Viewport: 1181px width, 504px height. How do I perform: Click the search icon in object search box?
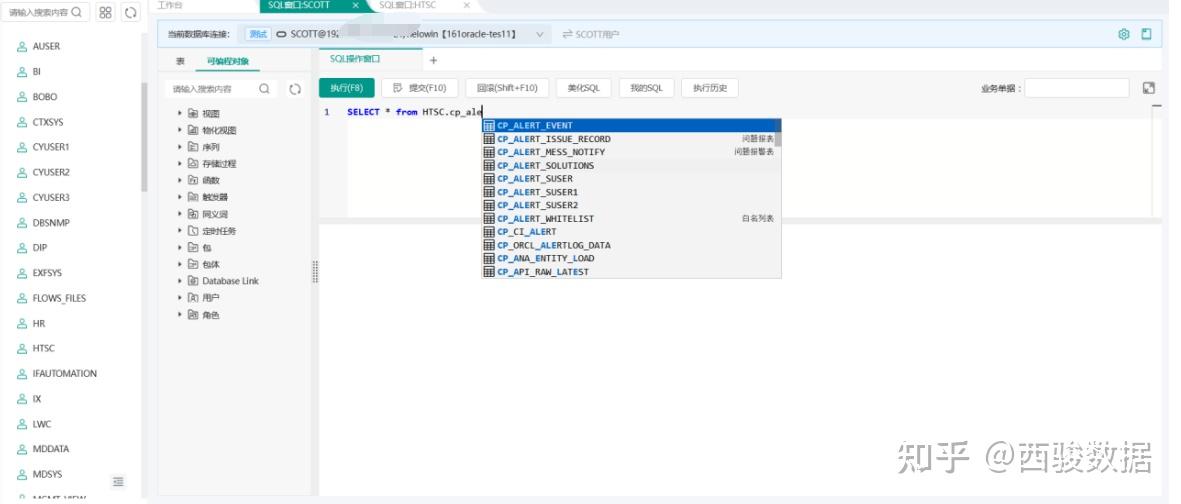click(x=264, y=88)
